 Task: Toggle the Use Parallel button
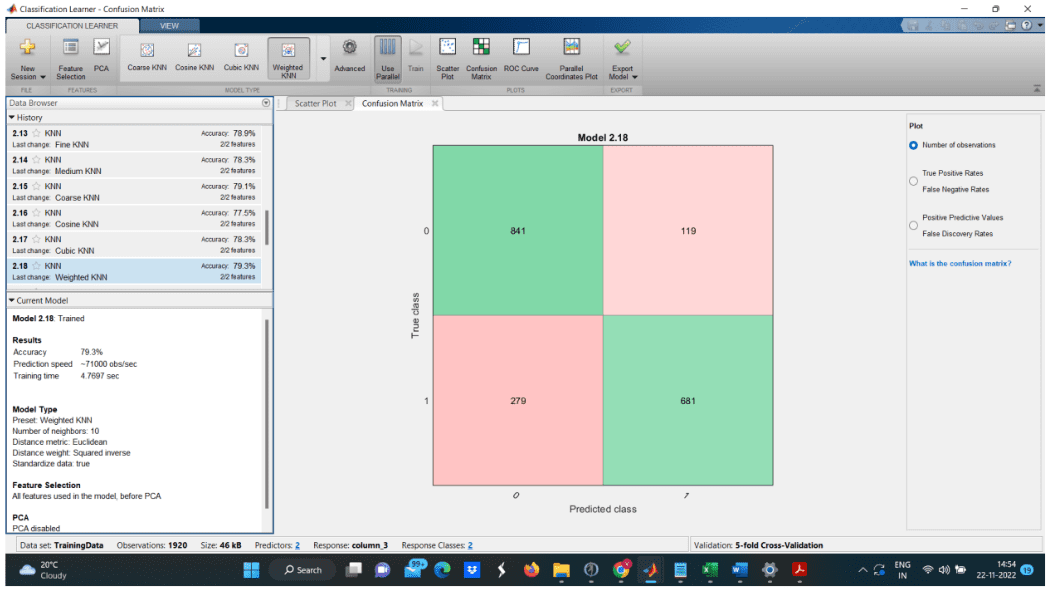(x=387, y=59)
